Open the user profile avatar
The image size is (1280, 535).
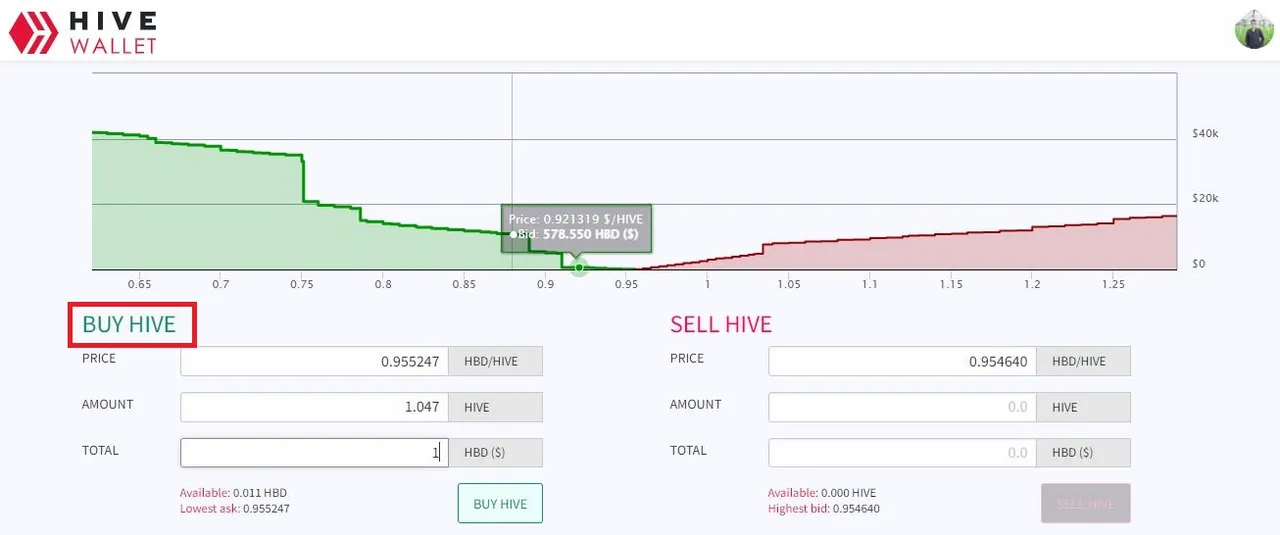click(1254, 29)
